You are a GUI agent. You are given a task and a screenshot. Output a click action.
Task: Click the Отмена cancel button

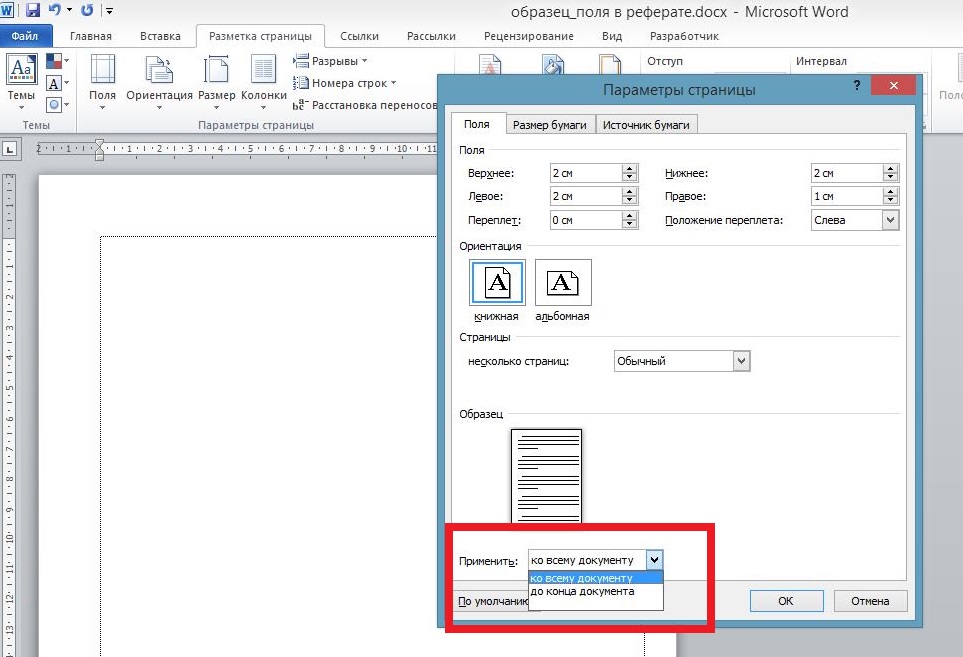(x=870, y=601)
